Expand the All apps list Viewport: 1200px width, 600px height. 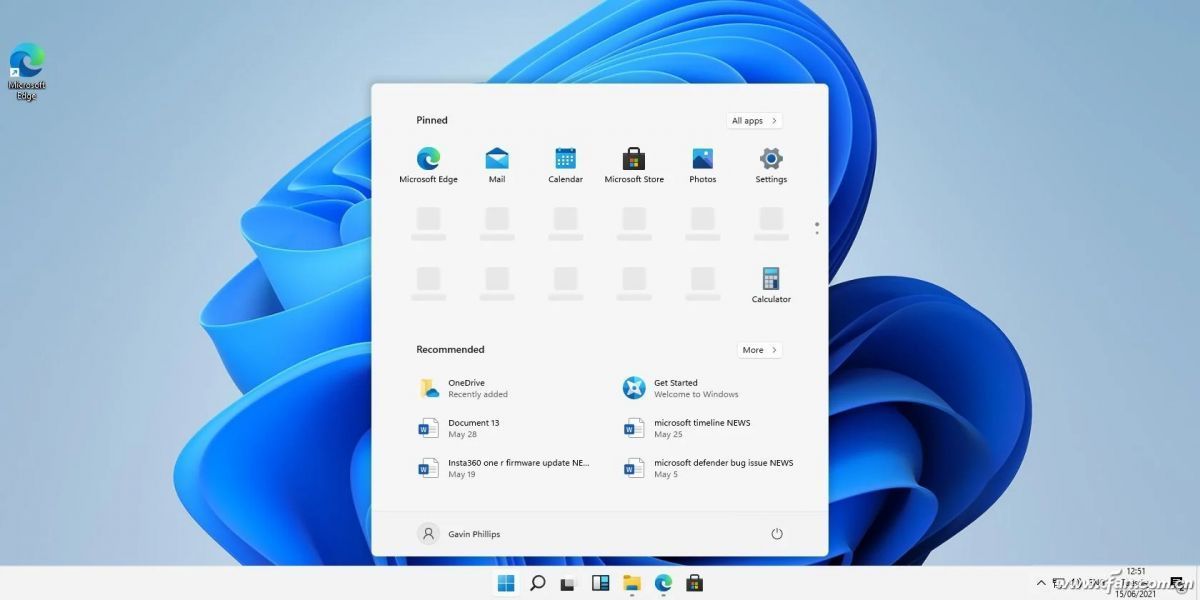[754, 121]
